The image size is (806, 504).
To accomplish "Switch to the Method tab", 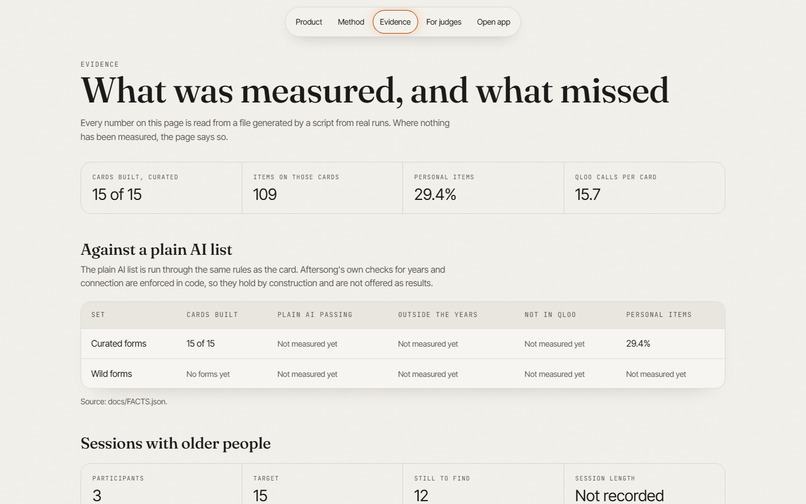I will click(351, 22).
